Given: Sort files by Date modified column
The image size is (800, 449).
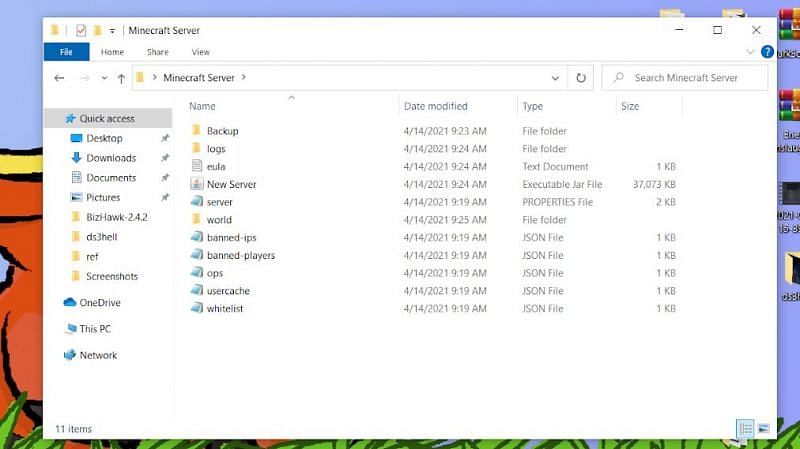Looking at the screenshot, I should coord(435,106).
